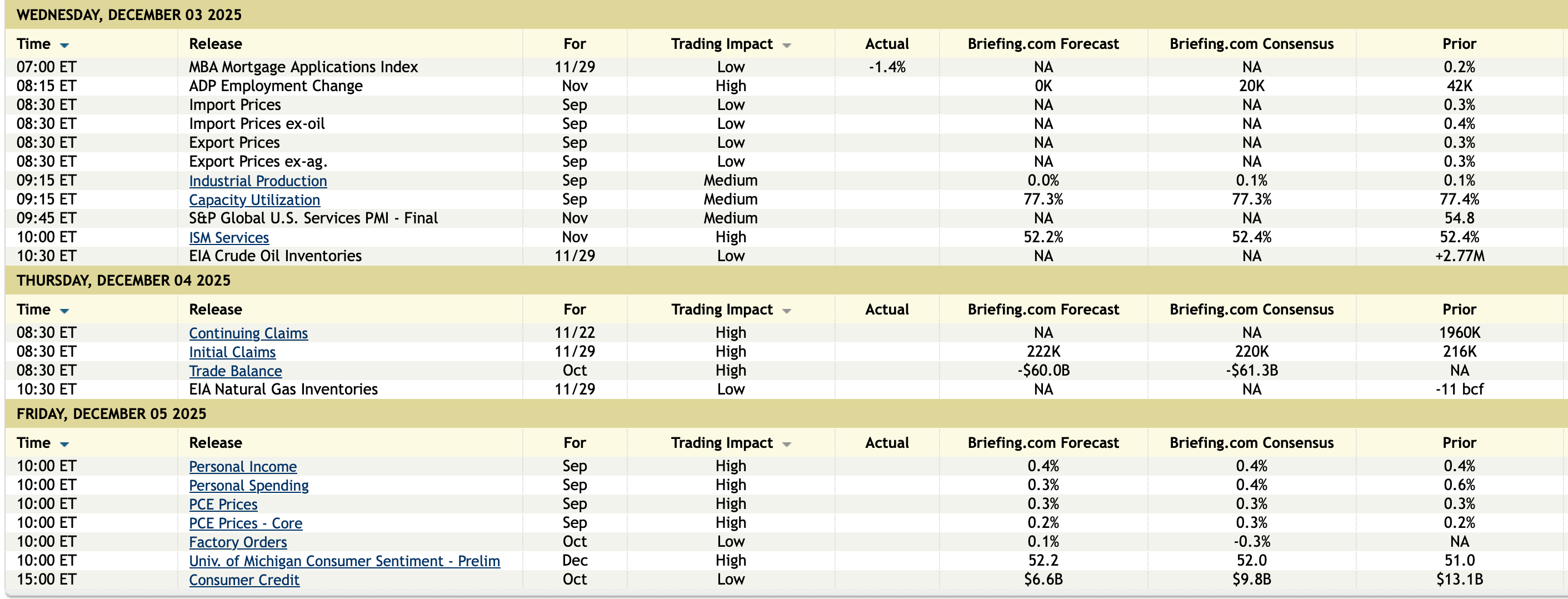Open the ISM Services release link

click(x=229, y=237)
